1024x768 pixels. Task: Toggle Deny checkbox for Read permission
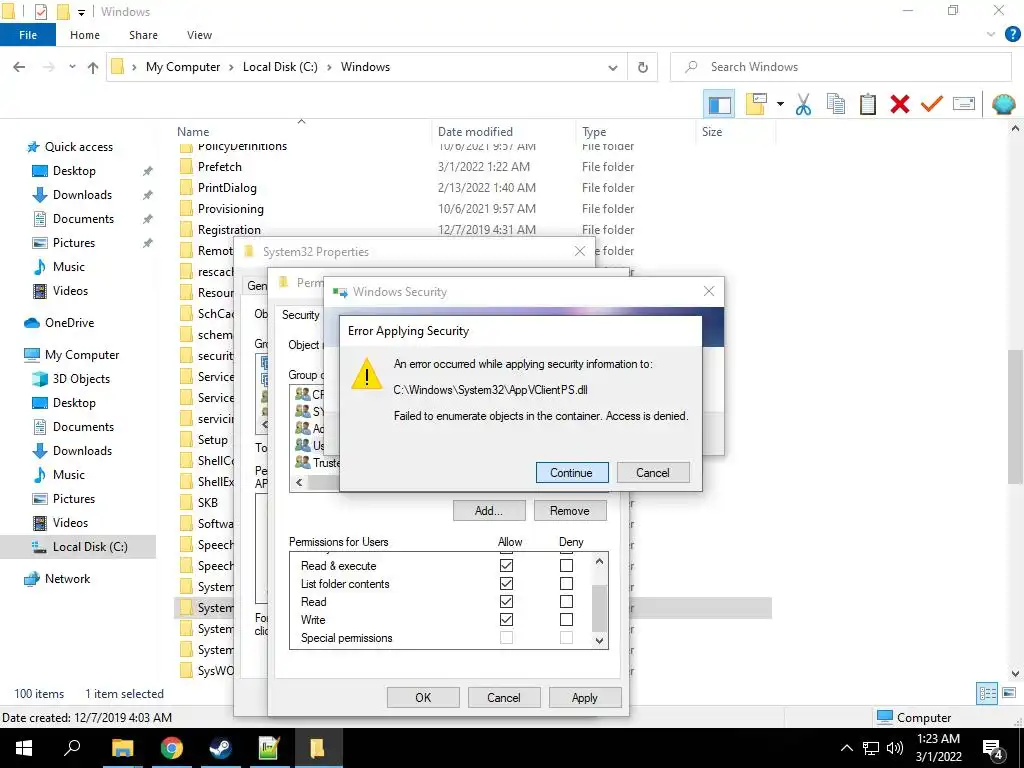click(566, 601)
